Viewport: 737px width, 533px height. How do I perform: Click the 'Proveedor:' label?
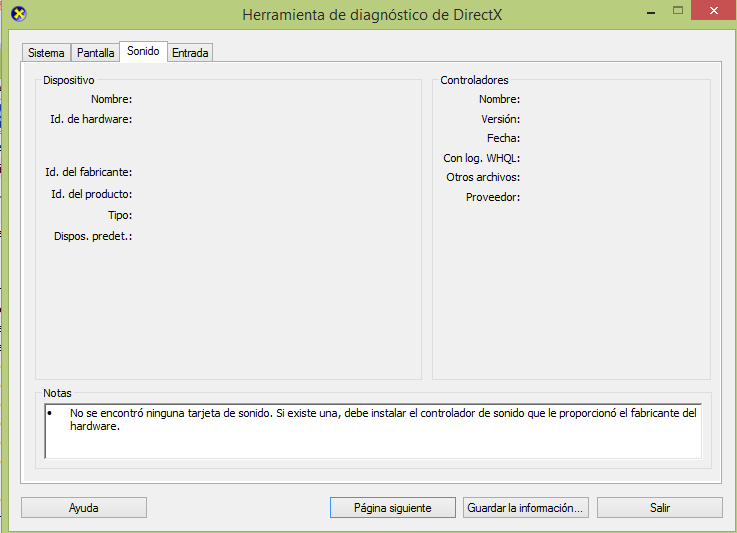pos(493,197)
